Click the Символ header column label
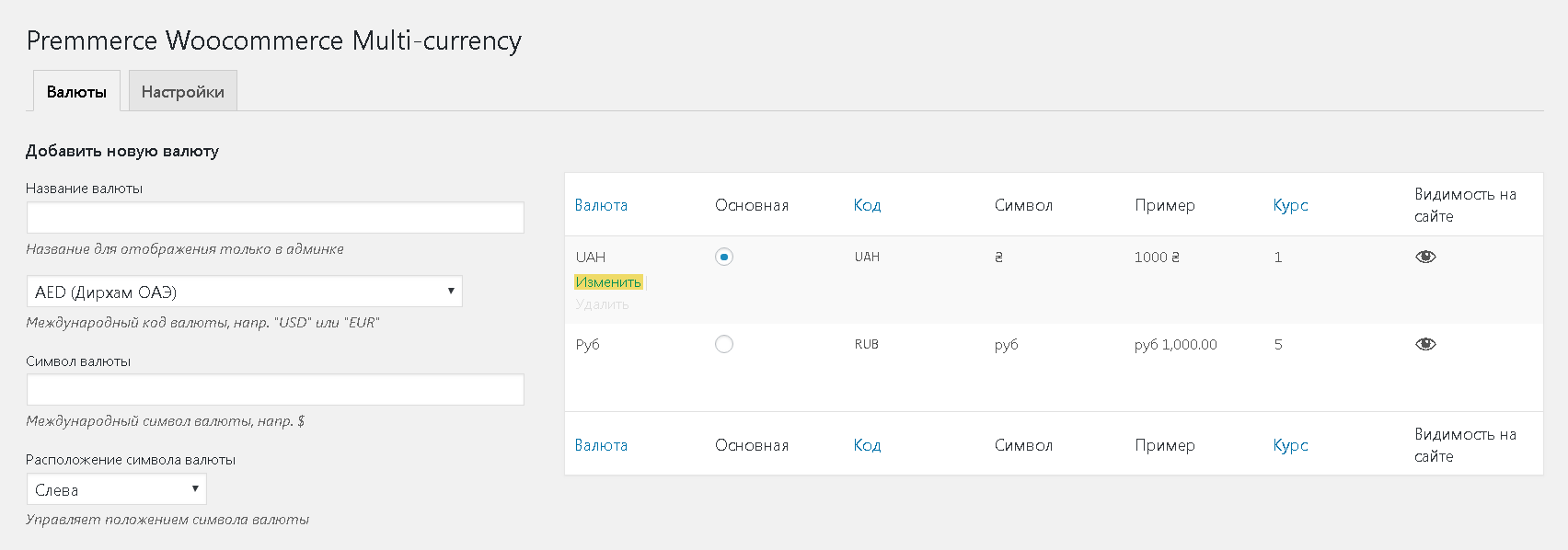This screenshot has width=1568, height=550. 1023,205
